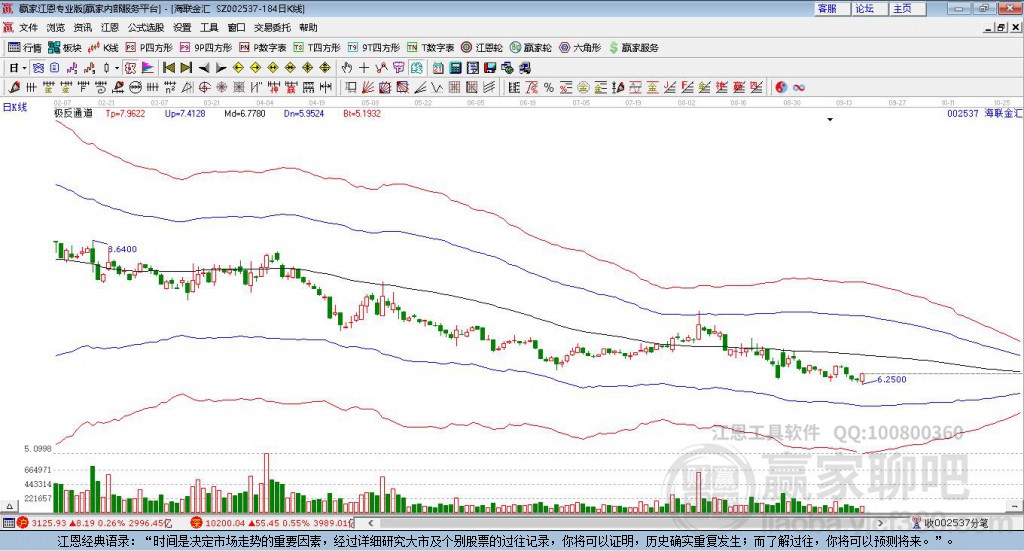
Task: Open the 六角形 hexagon tool
Action: 580,48
